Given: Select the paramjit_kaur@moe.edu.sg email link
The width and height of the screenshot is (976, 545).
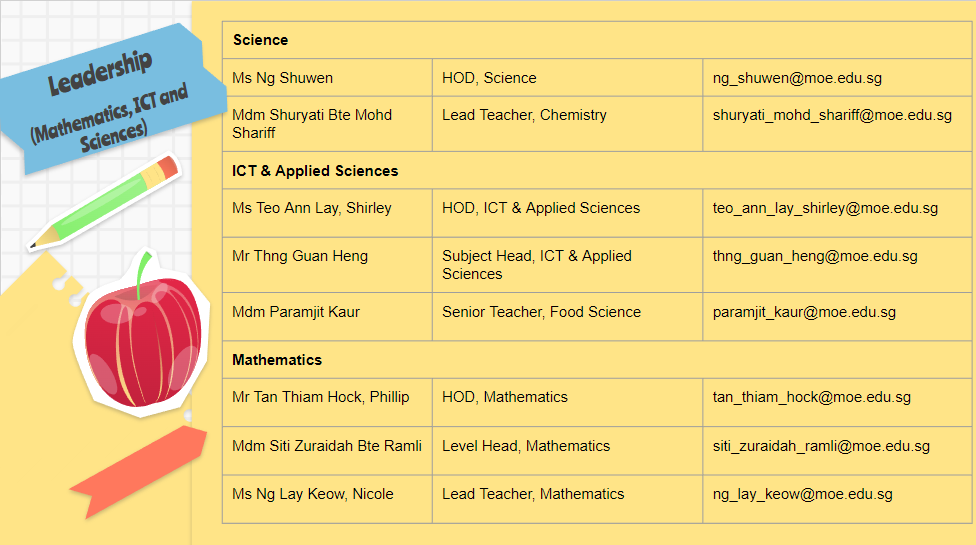Looking at the screenshot, I should 804,312.
